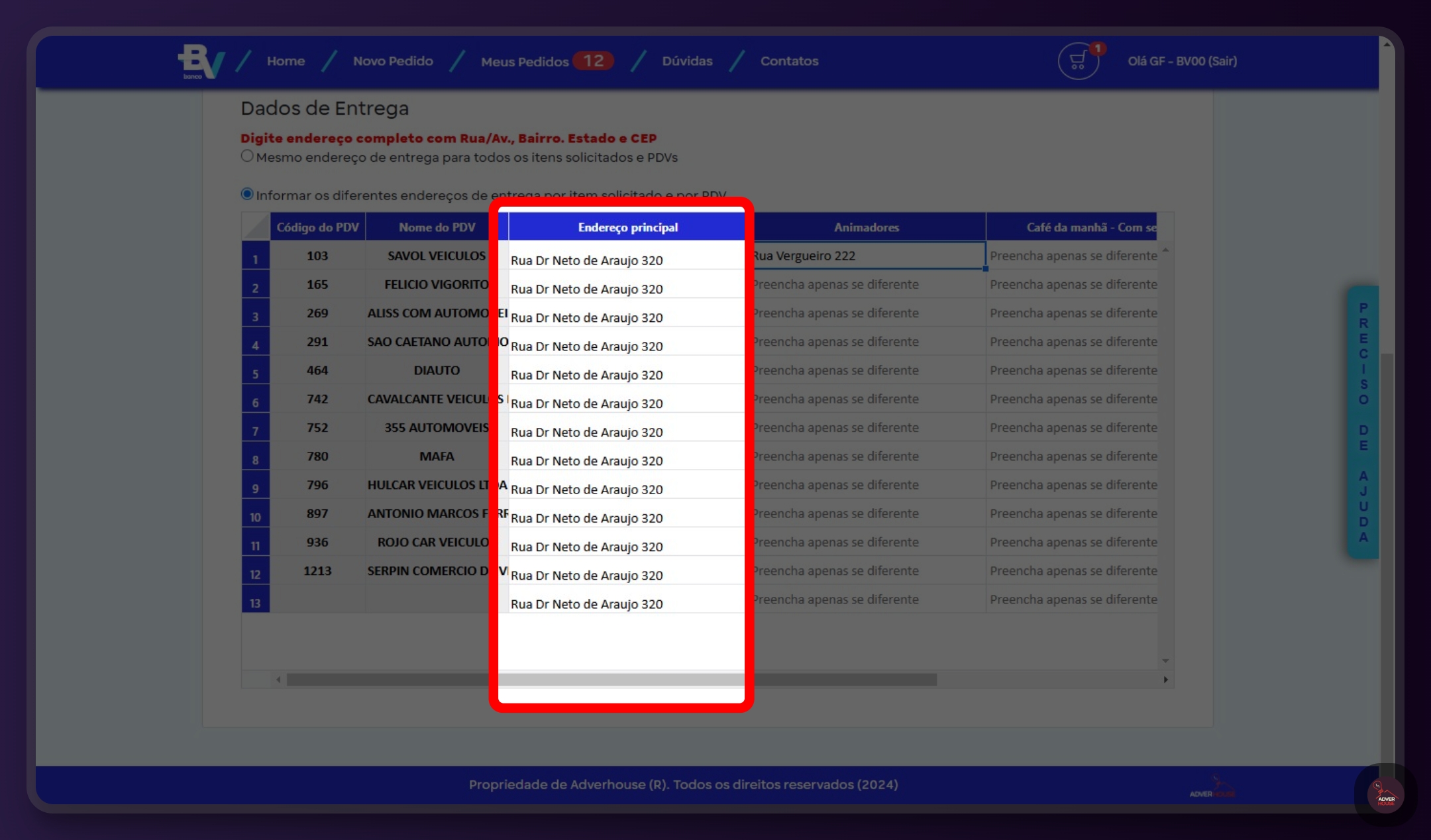Select row header number 5
Image resolution: width=1431 pixels, height=840 pixels.
[256, 370]
